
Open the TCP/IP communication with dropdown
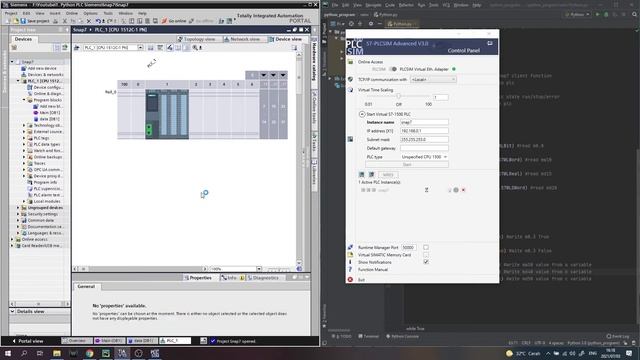tap(433, 80)
